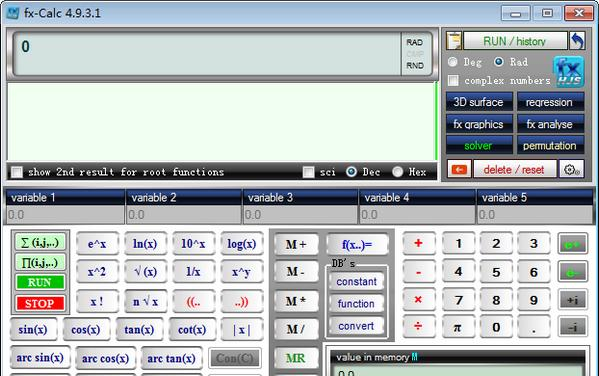Click the red backspace arrow button
This screenshot has width=599, height=376.
[459, 170]
